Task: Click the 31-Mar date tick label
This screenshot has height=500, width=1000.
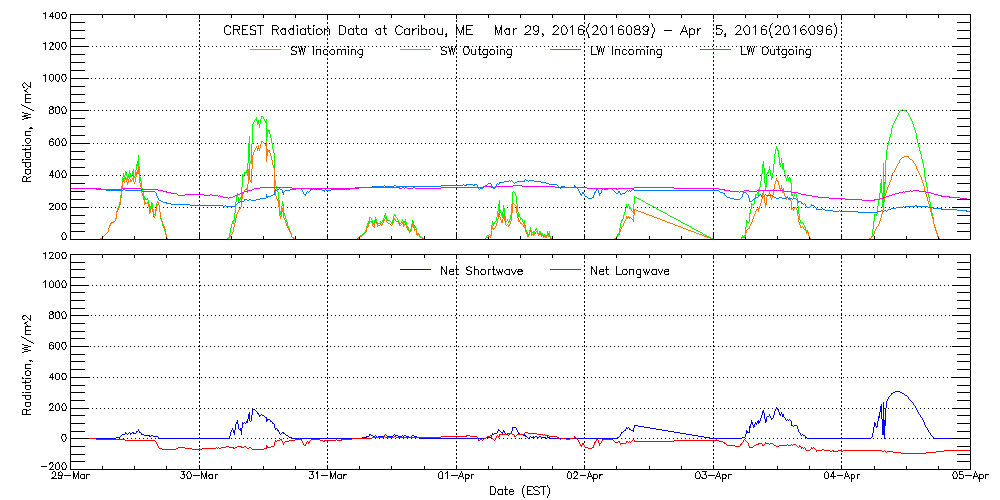Action: tap(328, 477)
